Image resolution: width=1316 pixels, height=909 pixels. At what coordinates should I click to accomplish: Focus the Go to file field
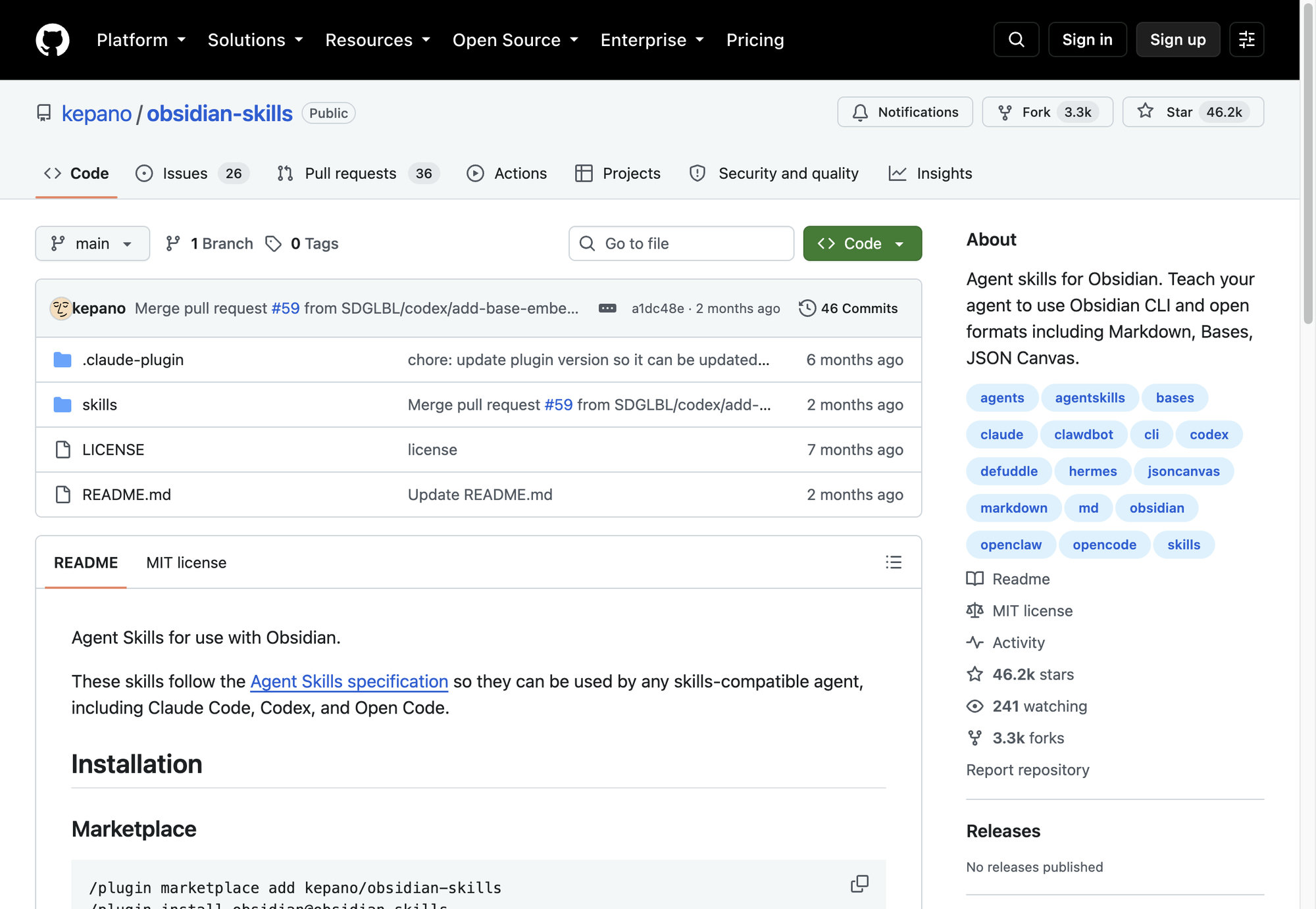click(681, 244)
